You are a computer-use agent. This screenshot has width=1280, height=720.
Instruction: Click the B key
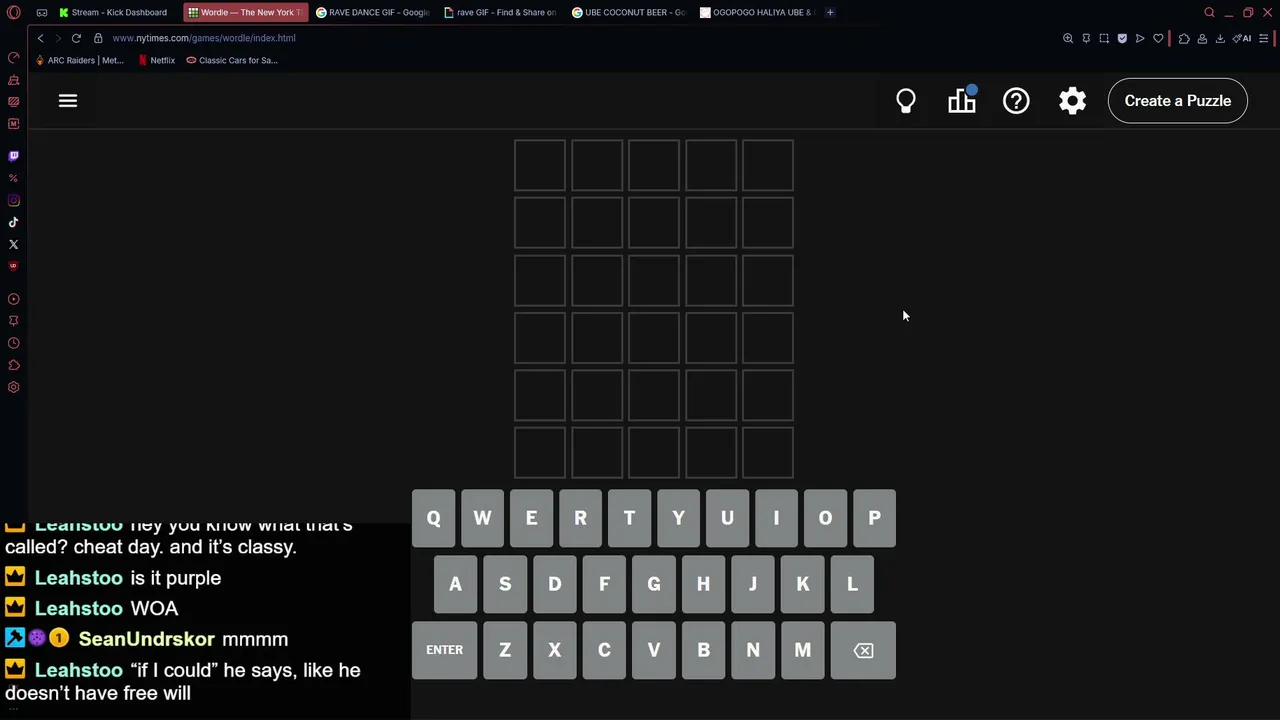point(703,650)
